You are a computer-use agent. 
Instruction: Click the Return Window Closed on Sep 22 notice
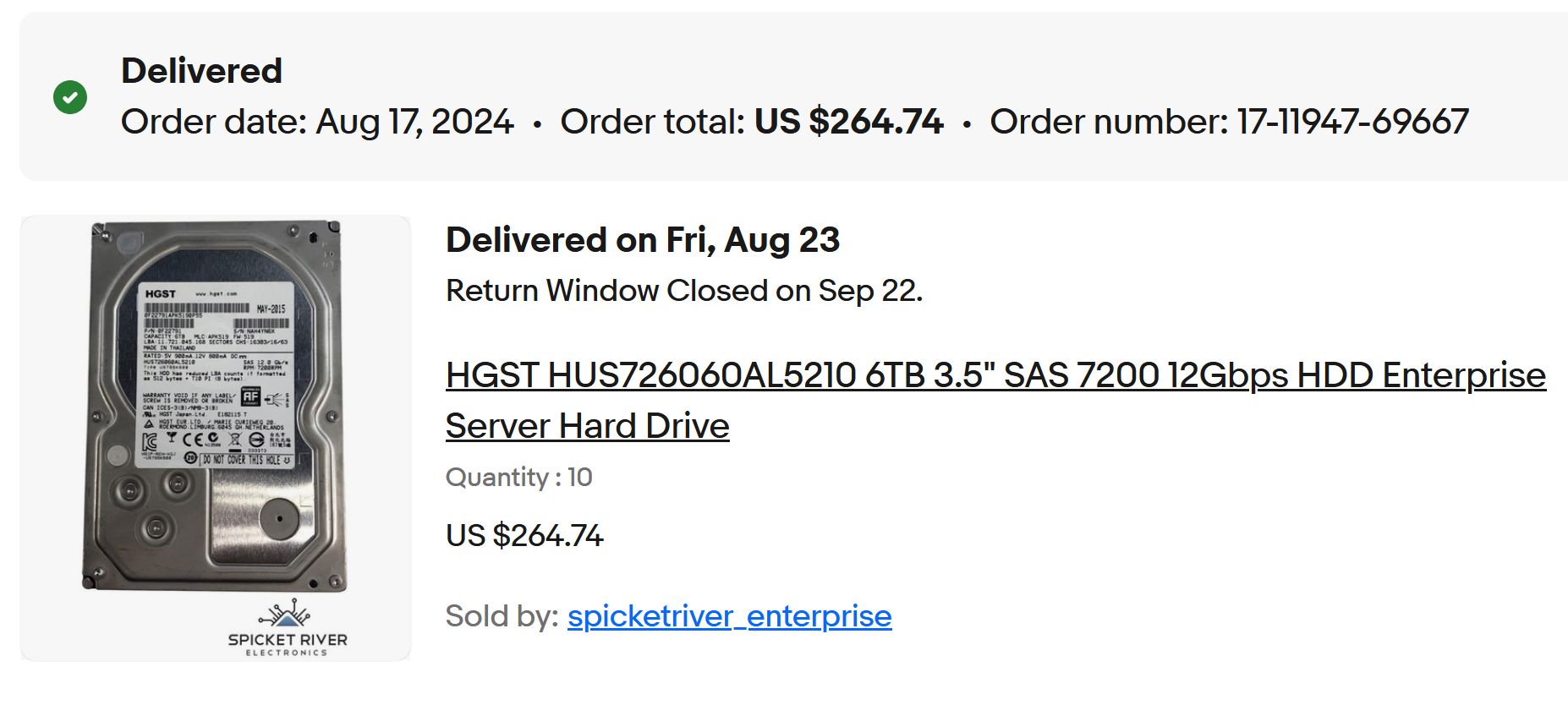(683, 291)
